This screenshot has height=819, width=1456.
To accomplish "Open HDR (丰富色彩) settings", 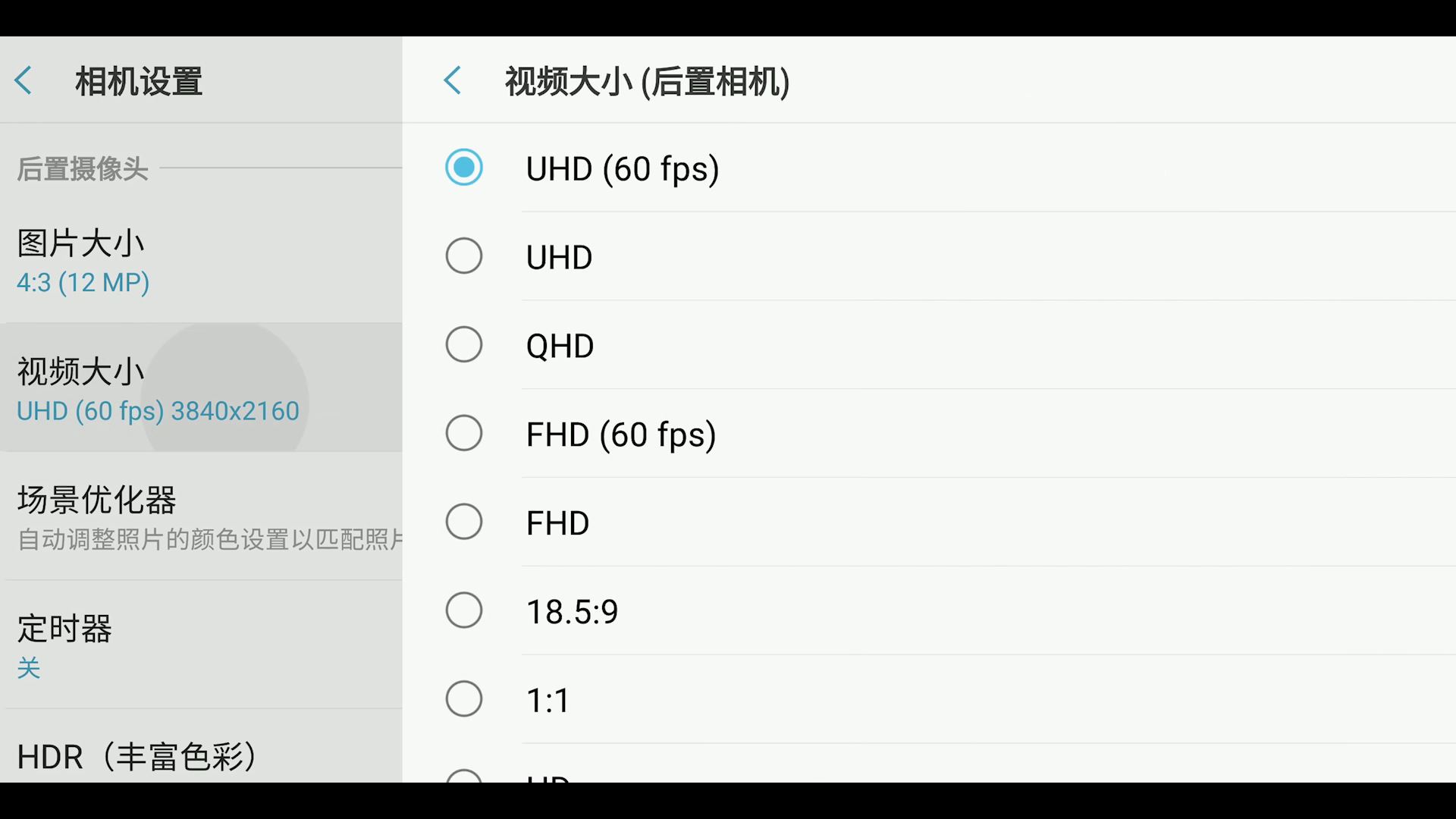I will click(x=136, y=756).
